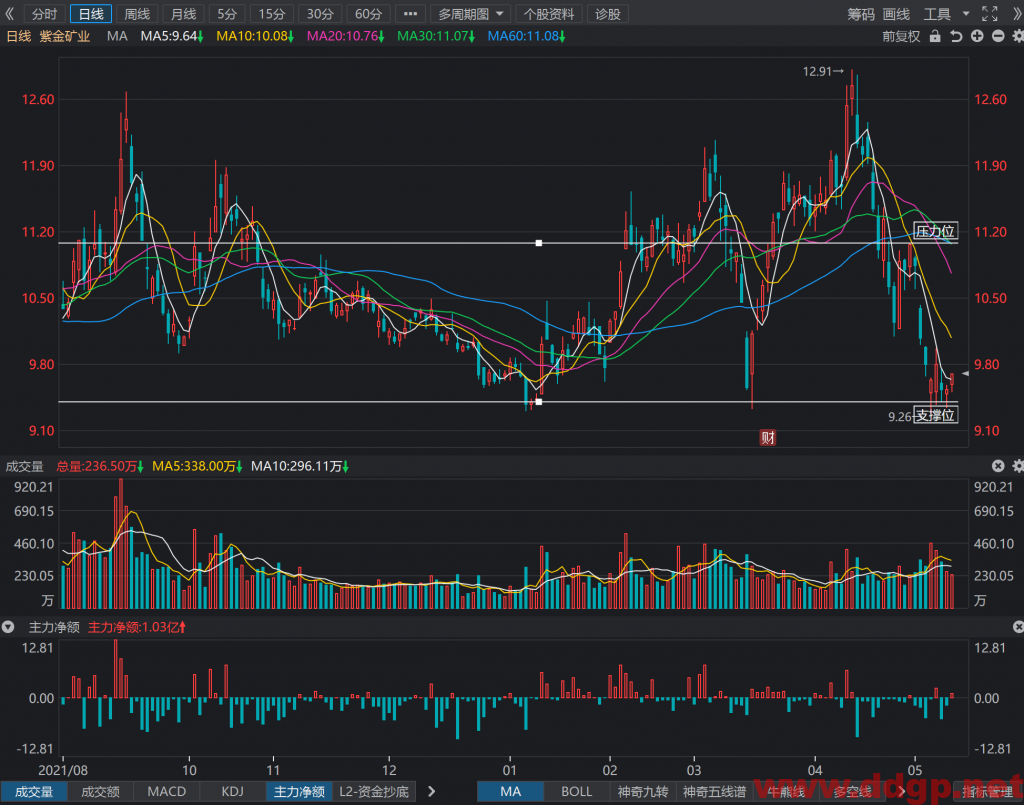This screenshot has height=805, width=1024.
Task: Select 月线 monthly chart
Action: [x=184, y=14]
